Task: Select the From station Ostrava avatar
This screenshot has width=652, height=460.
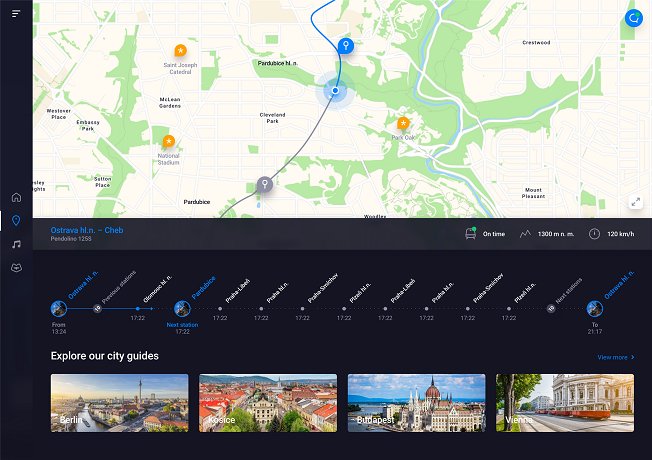Action: click(x=59, y=309)
